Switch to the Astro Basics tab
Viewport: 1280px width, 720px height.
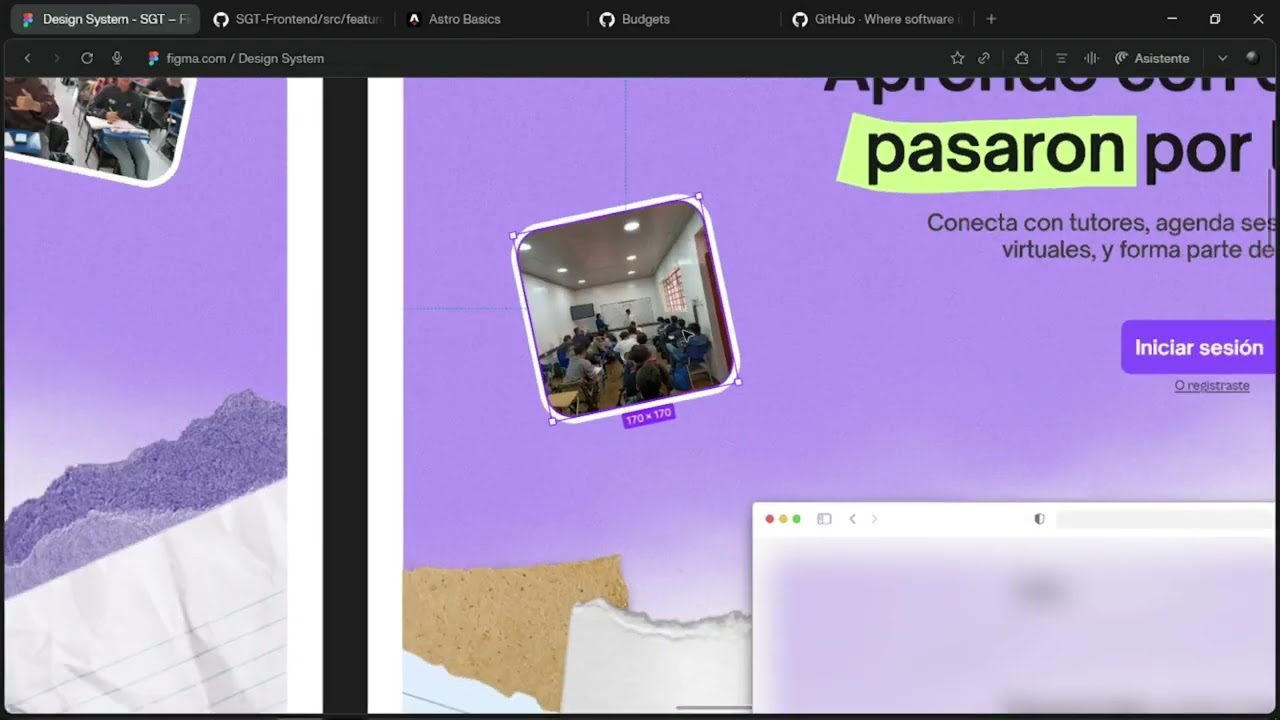(490, 19)
